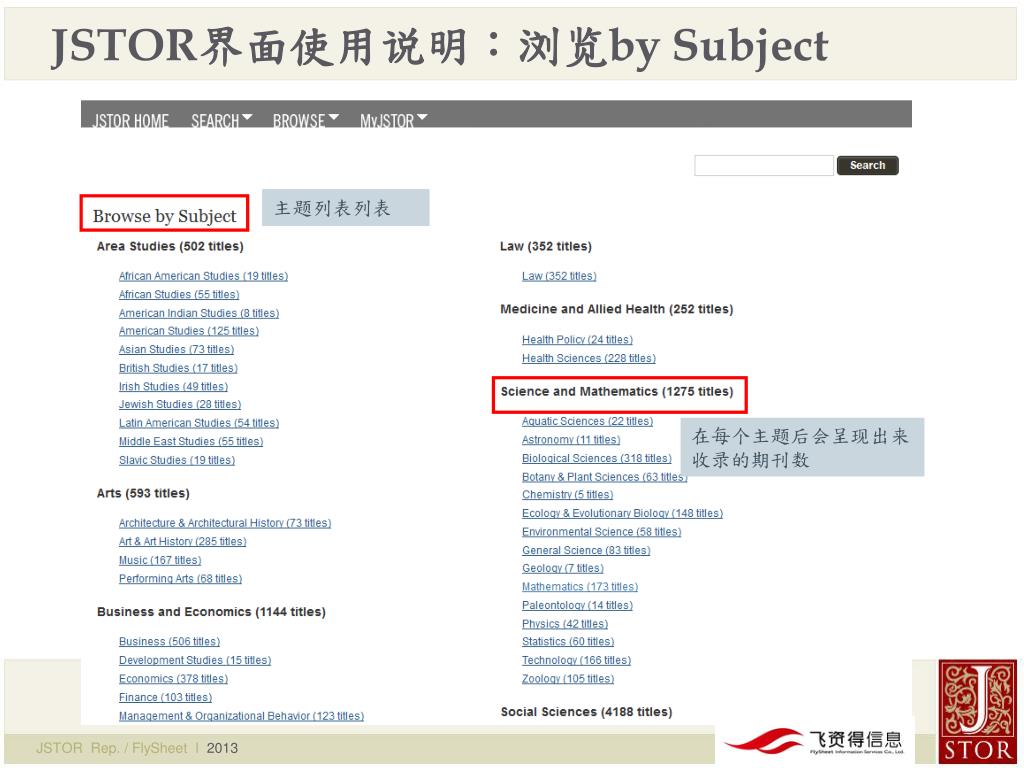
Task: Expand the SEARCH dropdown menu
Action: pos(221,120)
